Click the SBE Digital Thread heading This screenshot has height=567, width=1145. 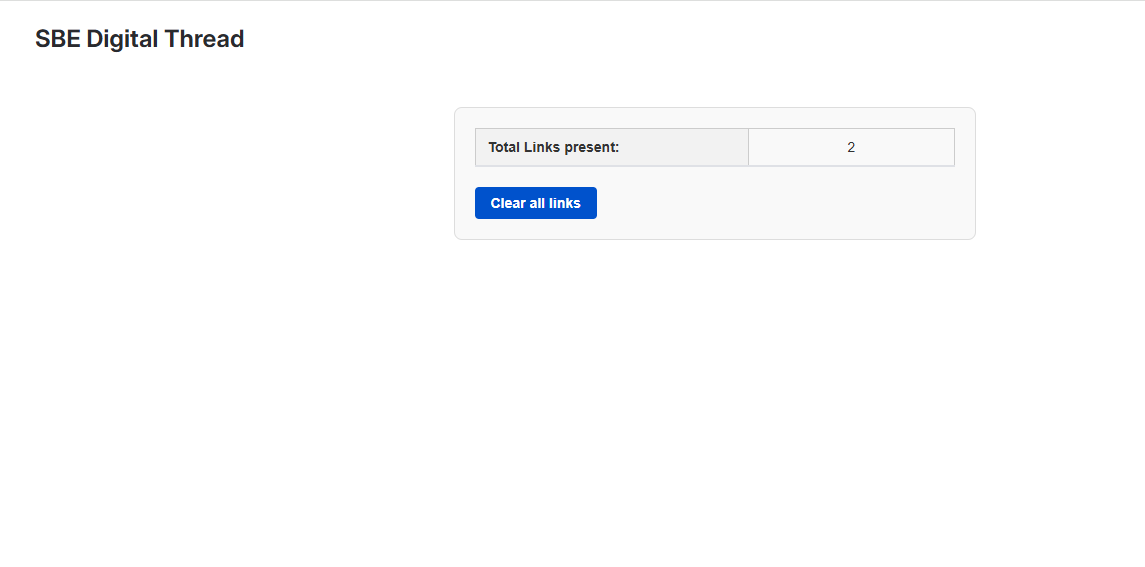[140, 39]
